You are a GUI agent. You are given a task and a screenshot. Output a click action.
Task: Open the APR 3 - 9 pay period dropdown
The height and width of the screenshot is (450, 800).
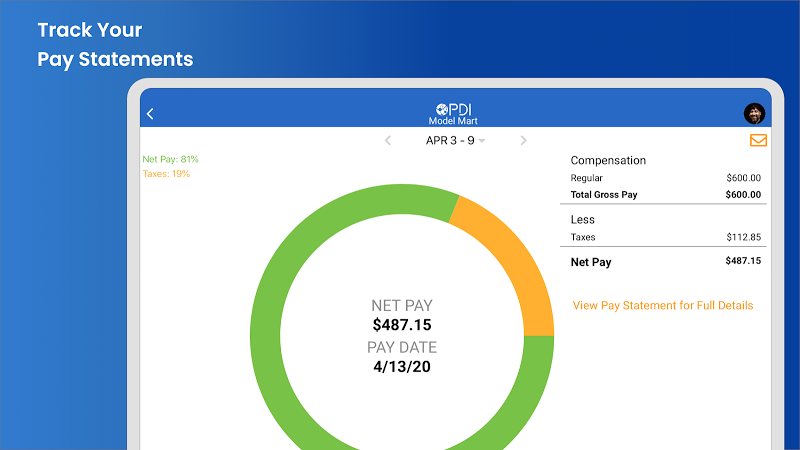tap(455, 140)
